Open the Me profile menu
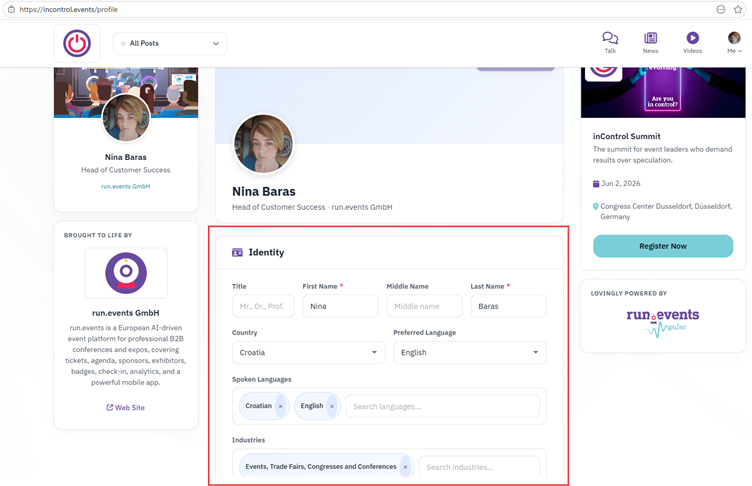Image resolution: width=752 pixels, height=486 pixels. point(734,42)
